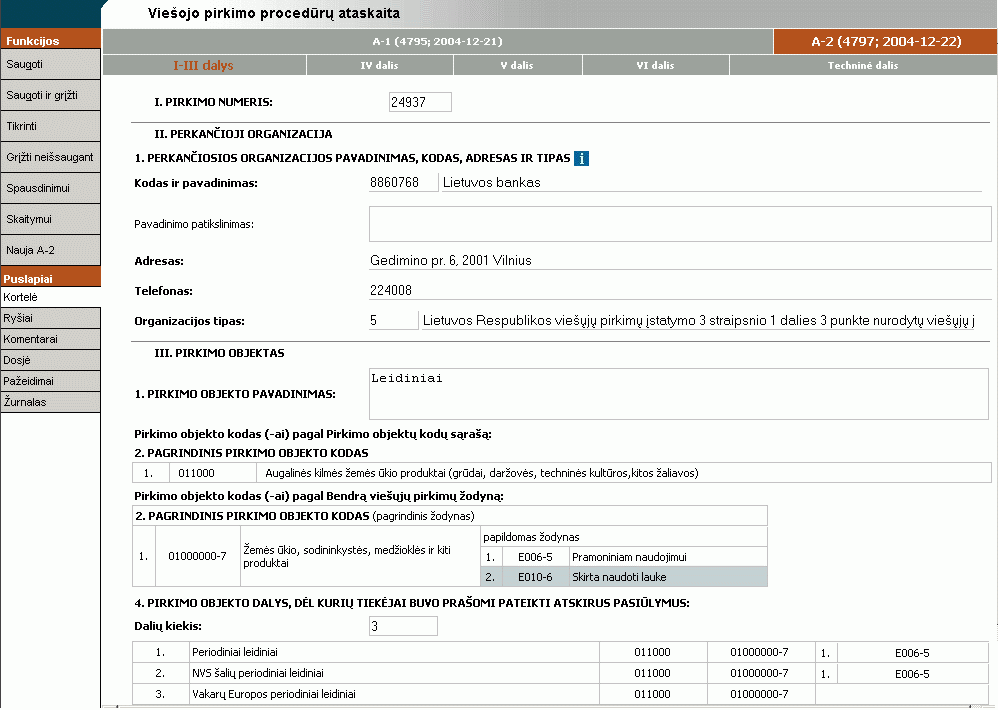The height and width of the screenshot is (710, 998).
Task: Click the address Gedimino pr. 6, 2001 Vilnius
Action: pos(451,260)
